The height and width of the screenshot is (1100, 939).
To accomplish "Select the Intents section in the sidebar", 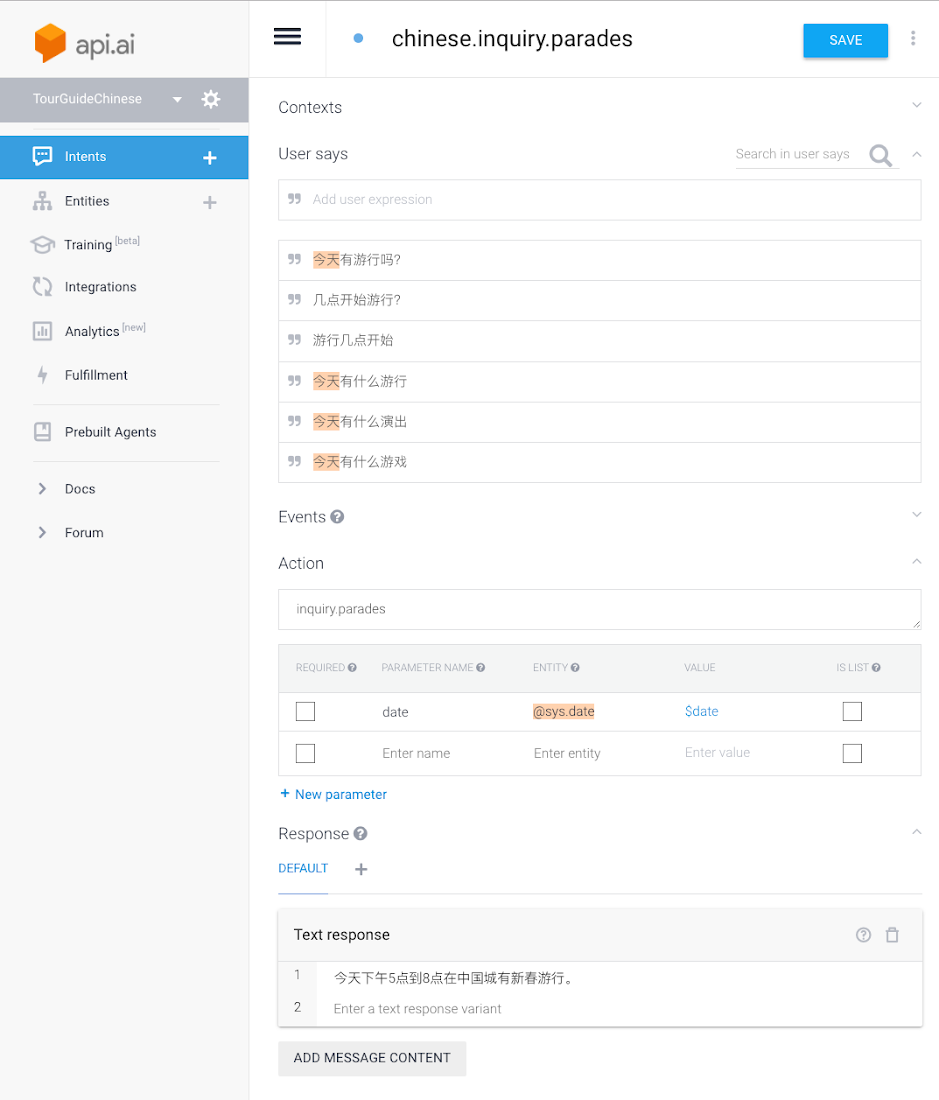I will [84, 156].
